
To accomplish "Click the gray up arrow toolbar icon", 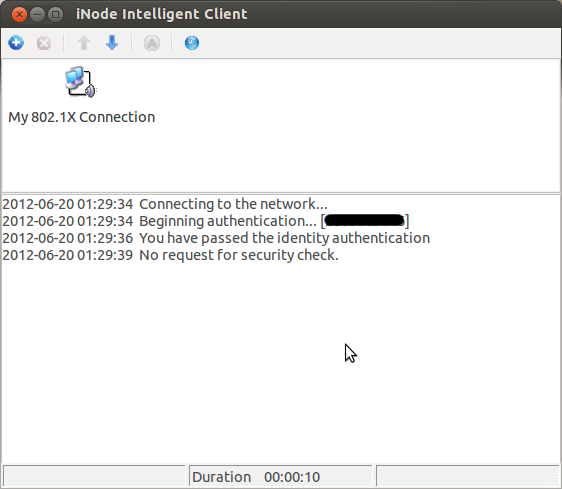I will click(x=84, y=43).
